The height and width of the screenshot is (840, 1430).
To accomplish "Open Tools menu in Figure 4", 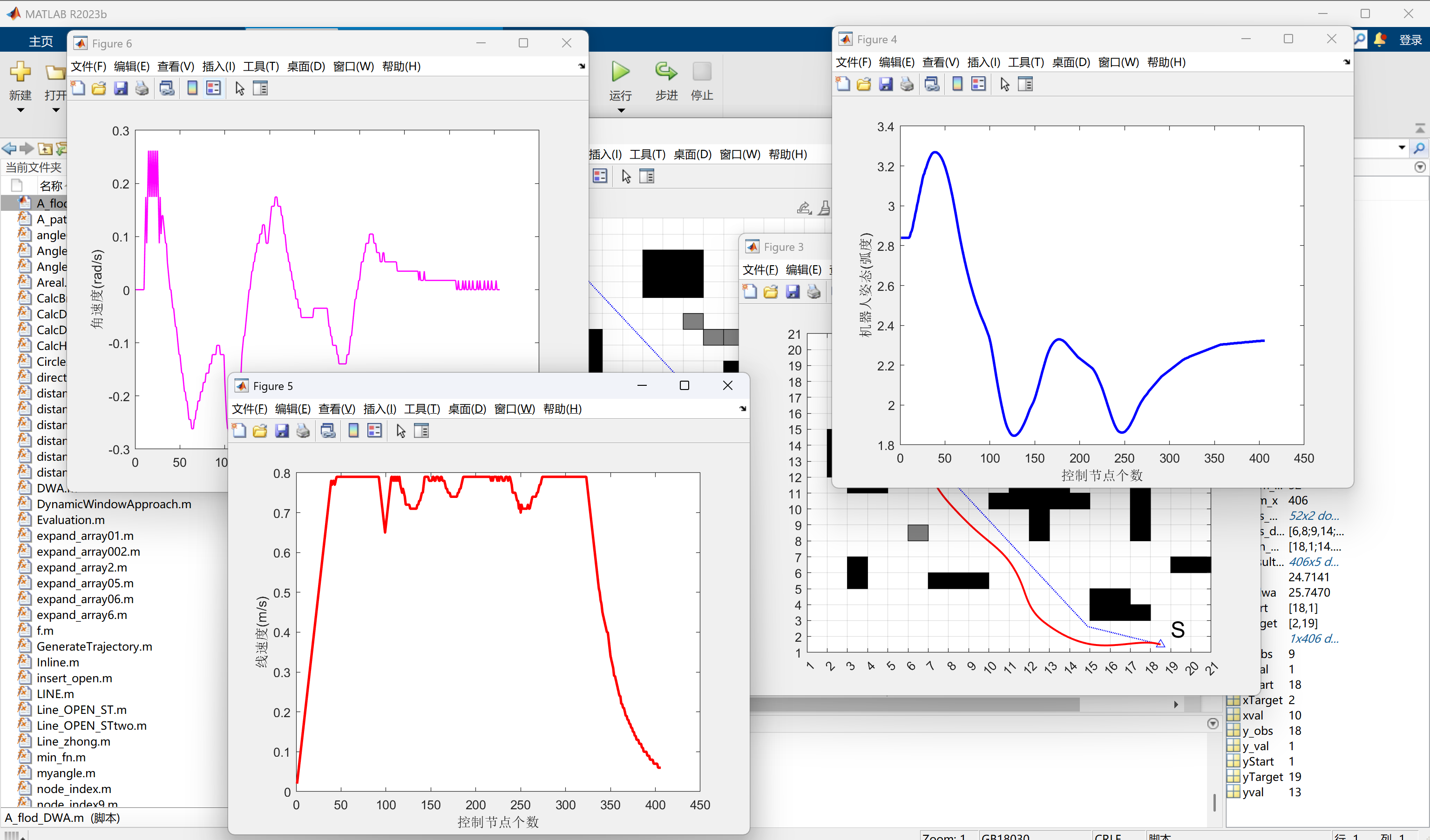I will (x=1025, y=62).
